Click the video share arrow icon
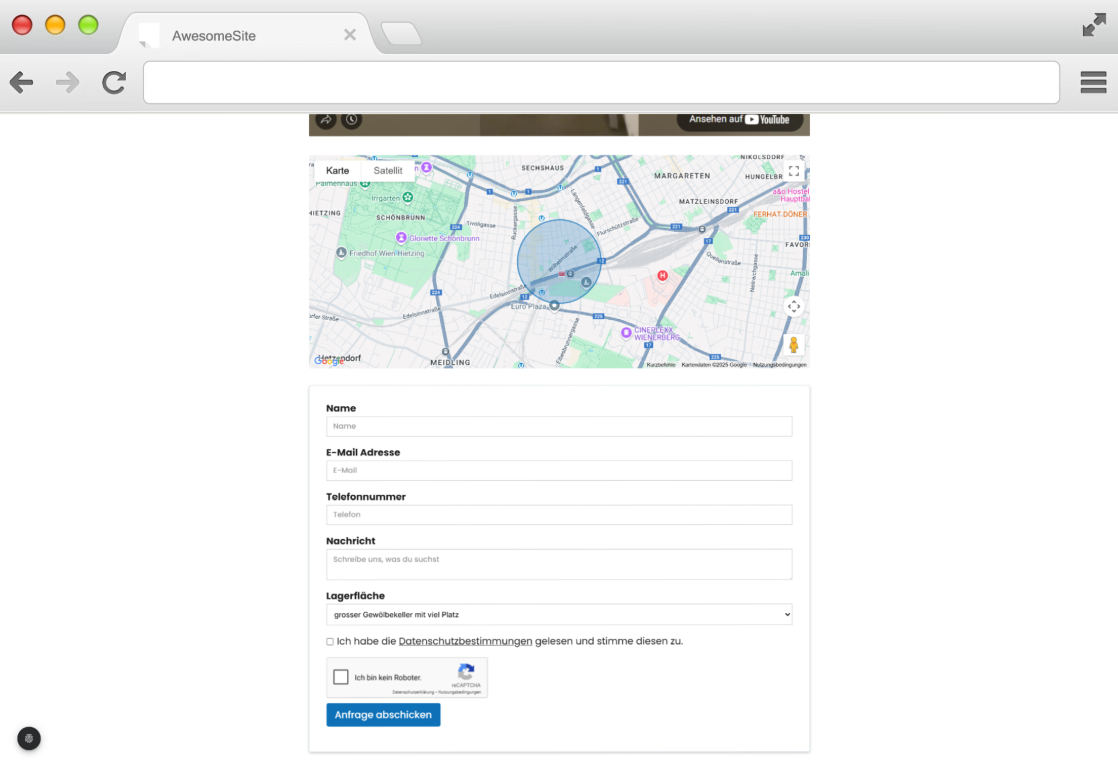The width and height of the screenshot is (1118, 768). point(326,120)
